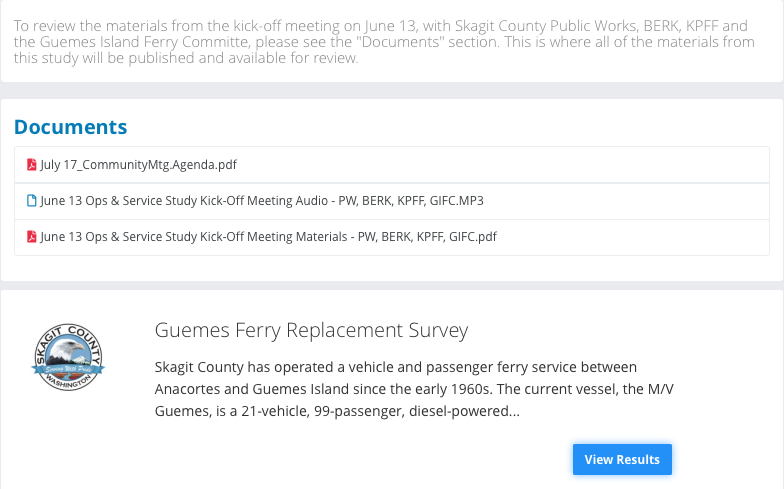Image resolution: width=784 pixels, height=489 pixels.
Task: Click the PDF icon beside Kick-Off Meeting Materials
Action: pos(32,237)
